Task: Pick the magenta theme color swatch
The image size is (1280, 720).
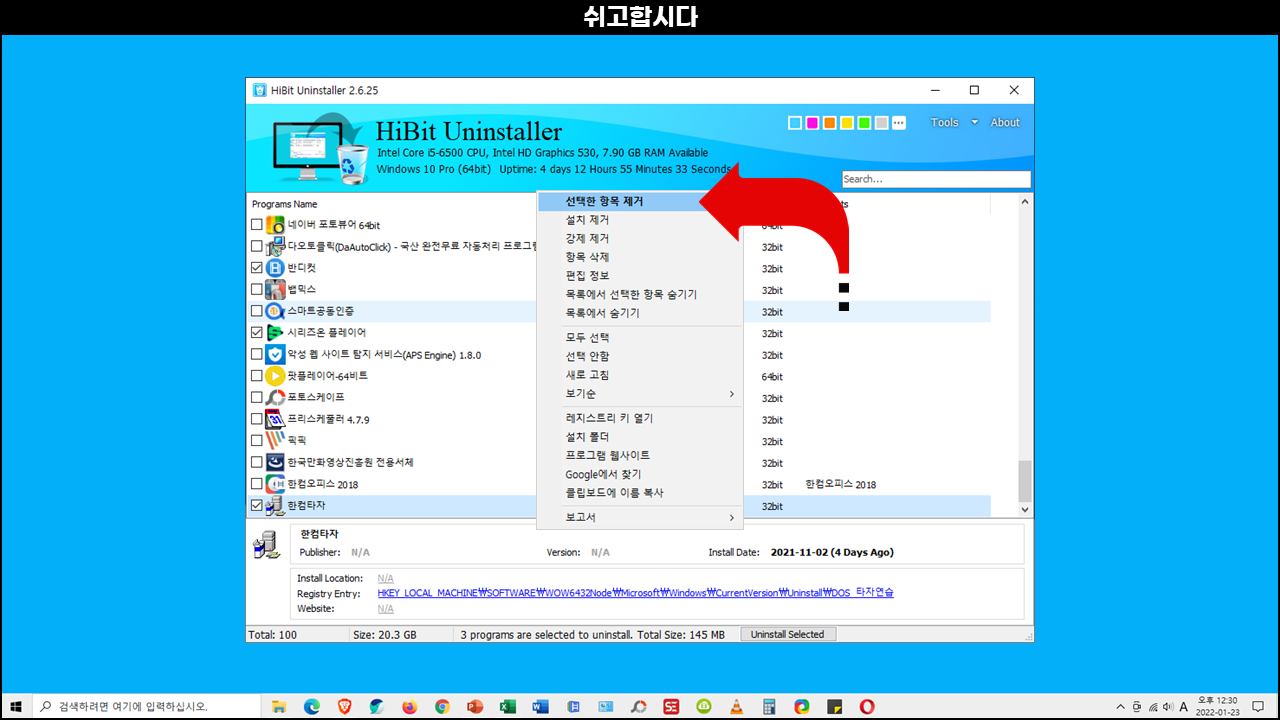Action: 812,123
